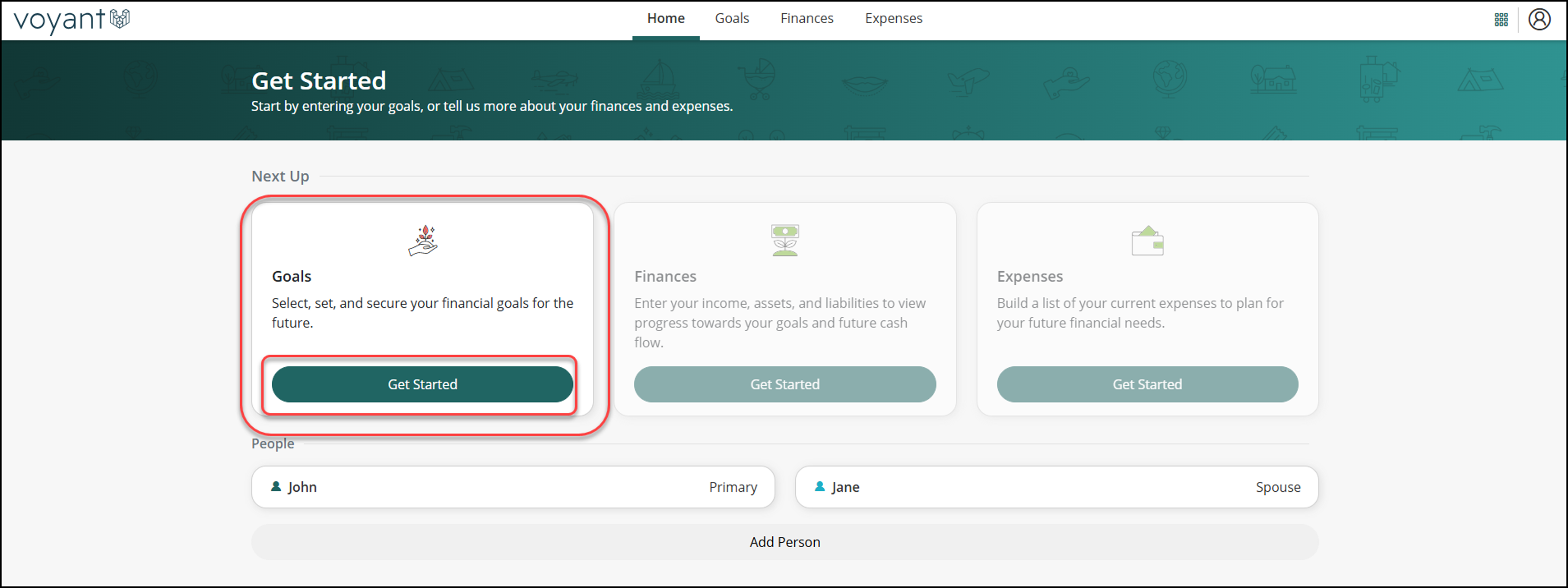Click the Finances money plant icon
The image size is (1568, 588).
pyautogui.click(x=785, y=241)
